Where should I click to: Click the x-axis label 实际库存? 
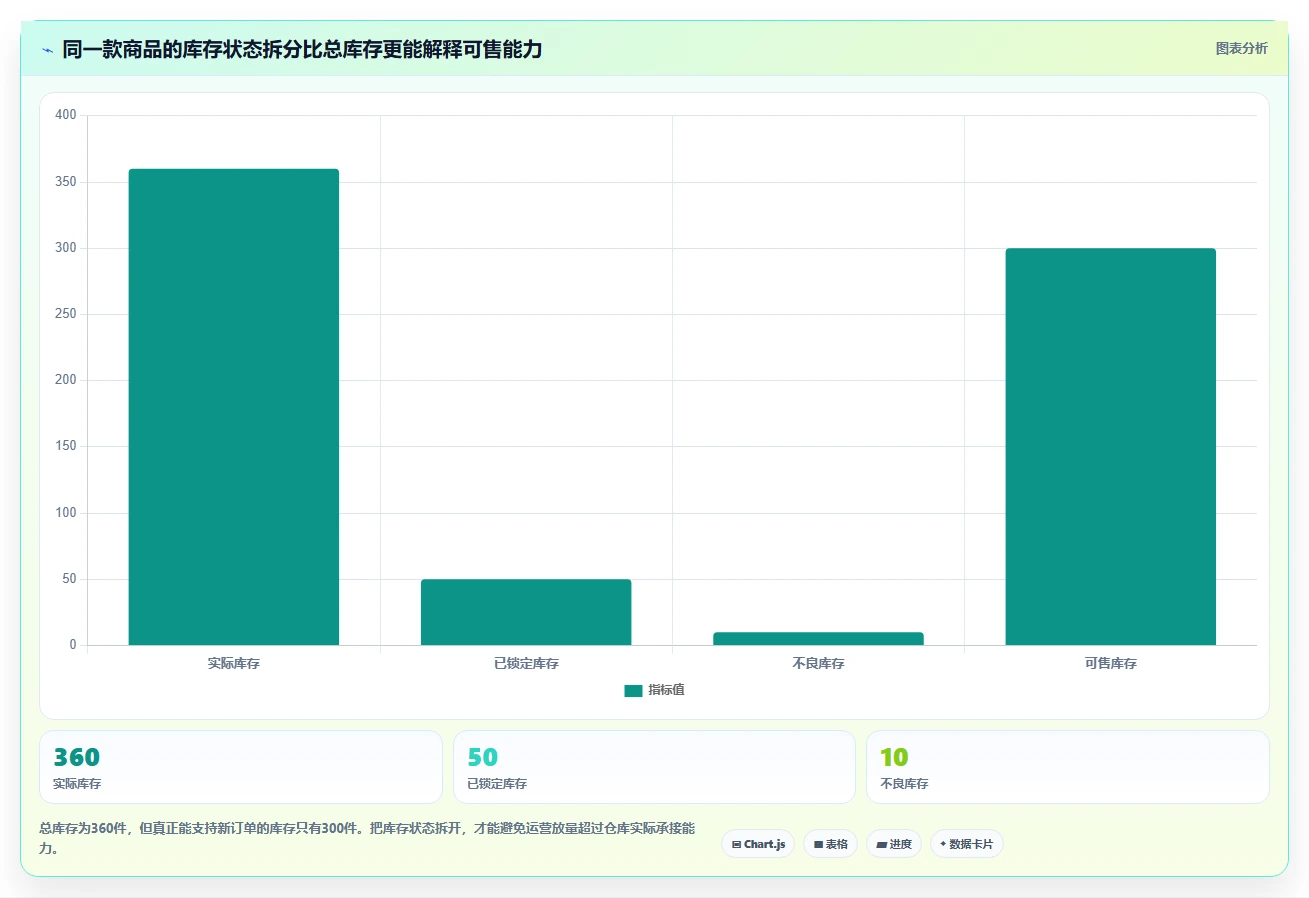click(234, 663)
